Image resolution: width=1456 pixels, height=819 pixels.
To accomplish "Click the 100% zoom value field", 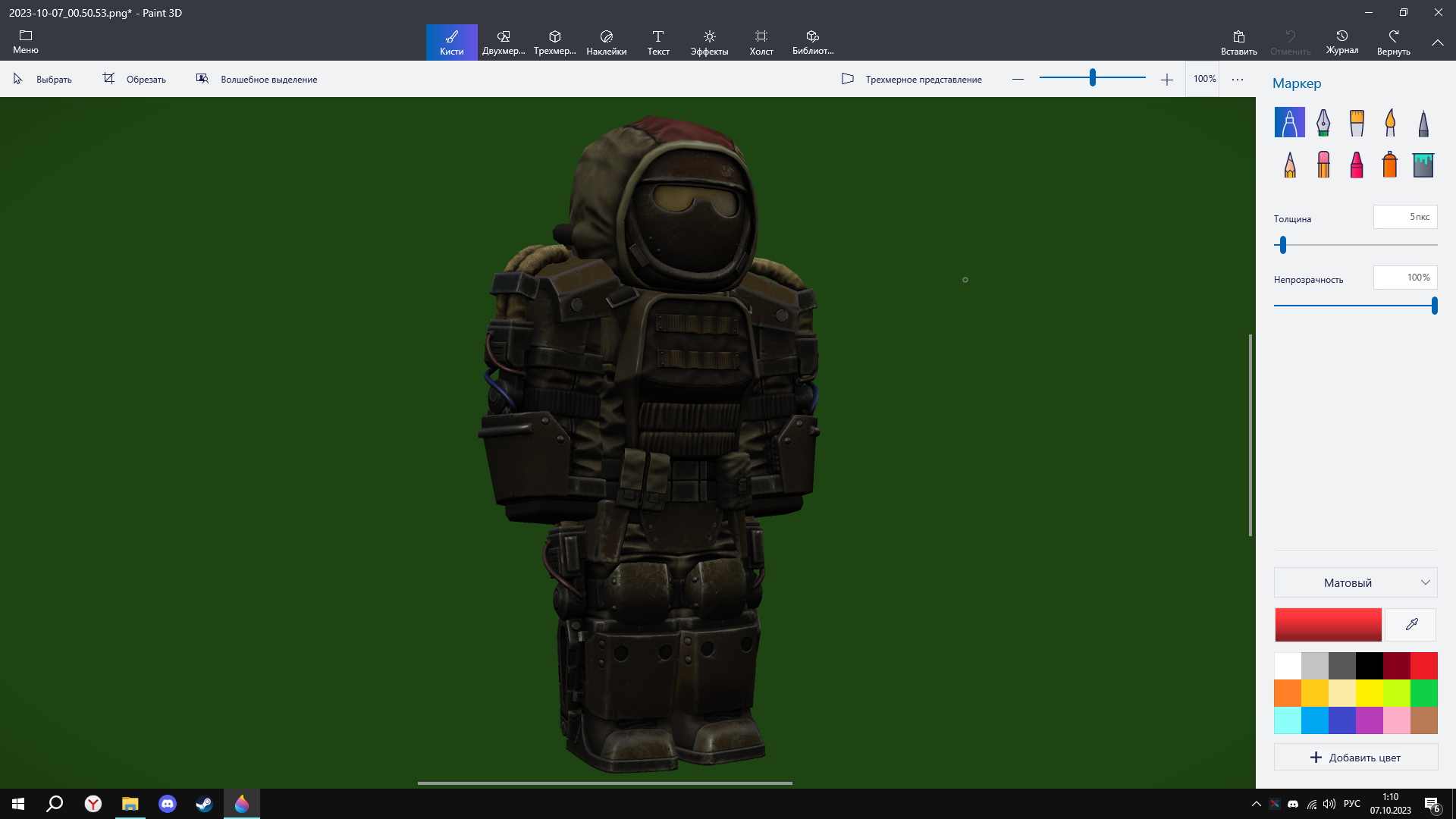I will point(1204,79).
